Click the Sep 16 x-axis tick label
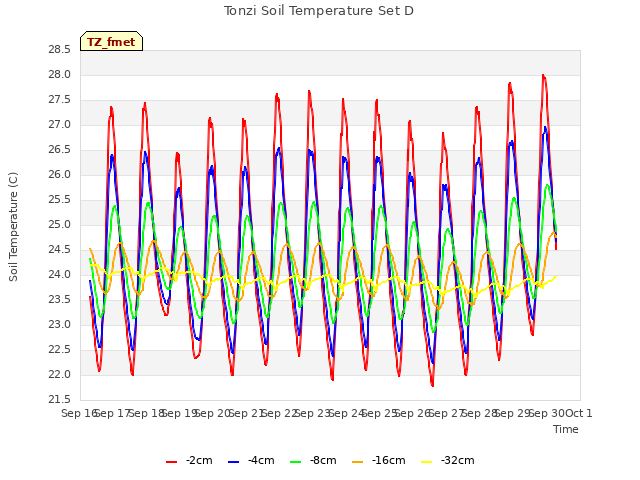Image resolution: width=640 pixels, height=480 pixels. point(79,413)
